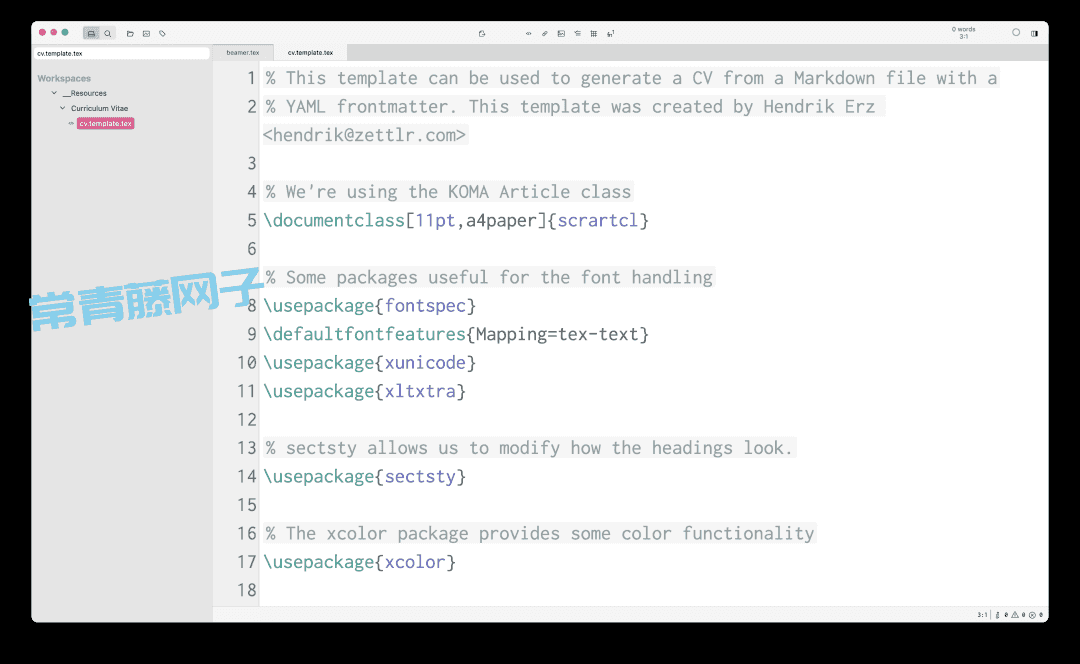Viewport: 1080px width, 664px height.
Task: Click line number 1 in the gutter
Action: (x=251, y=79)
